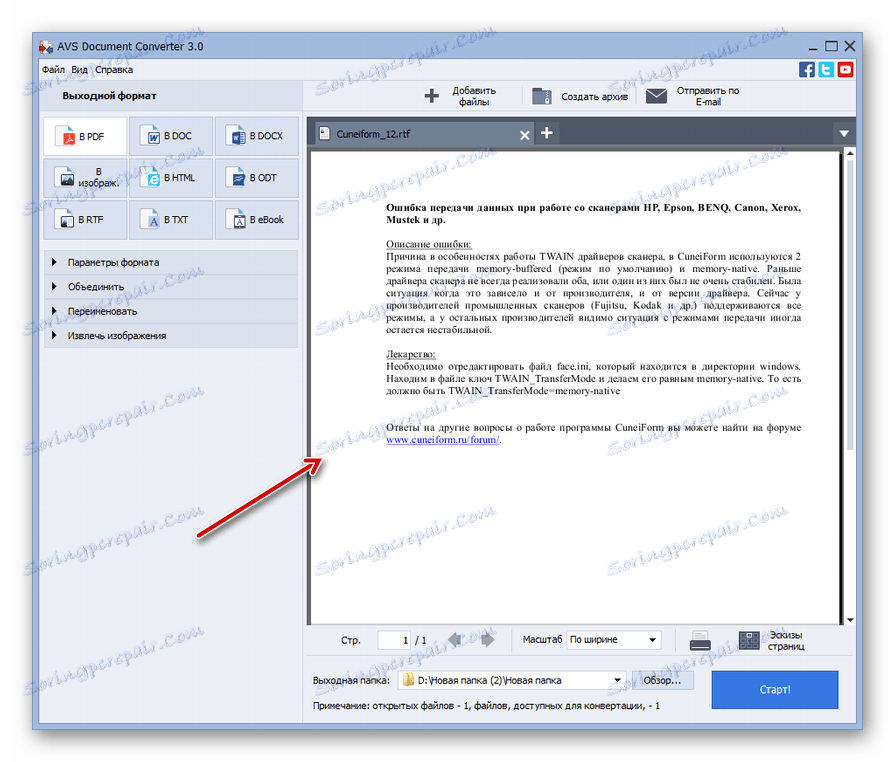Browse for an output folder

pos(662,680)
